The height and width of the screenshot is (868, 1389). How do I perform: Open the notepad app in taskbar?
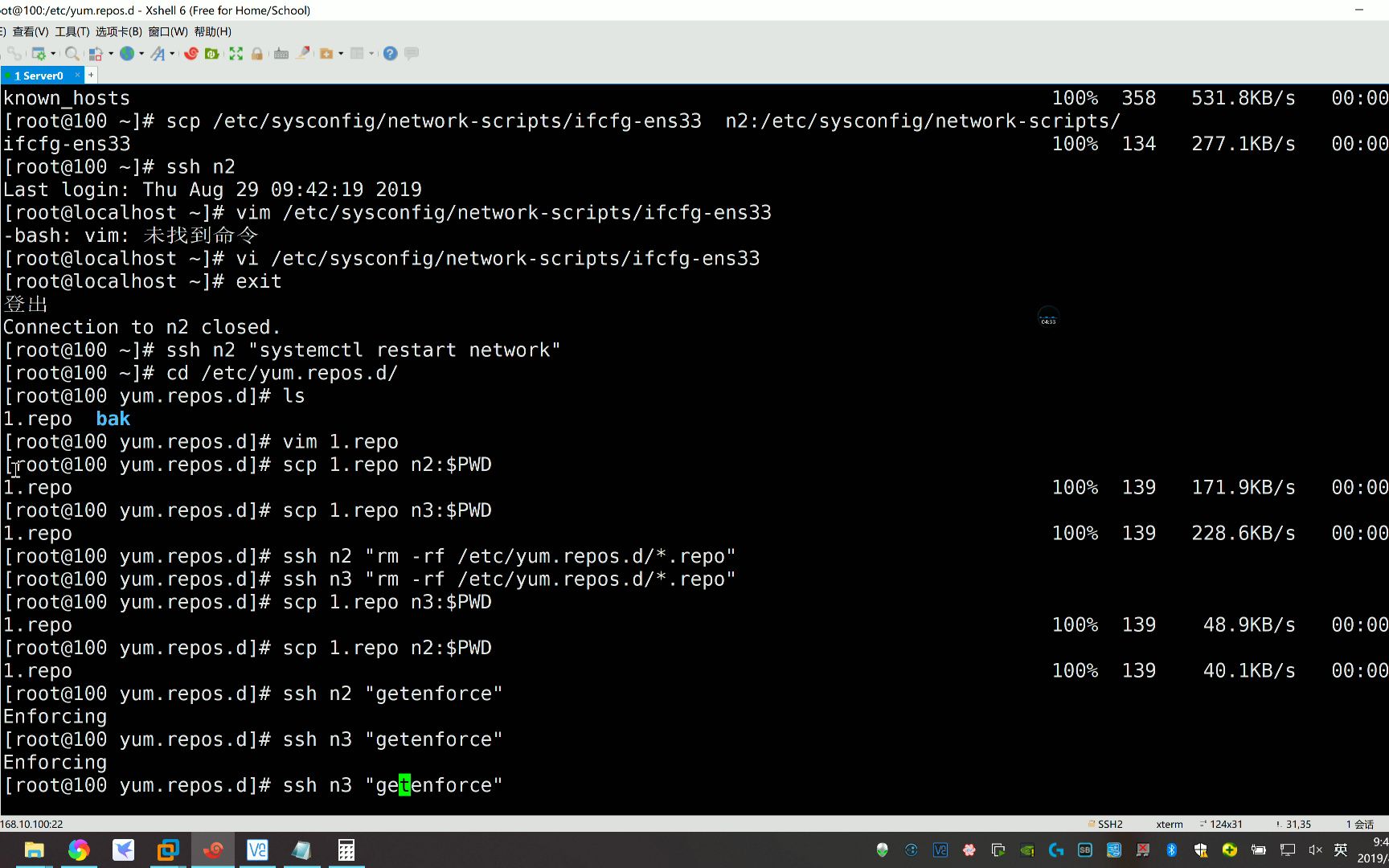(301, 850)
